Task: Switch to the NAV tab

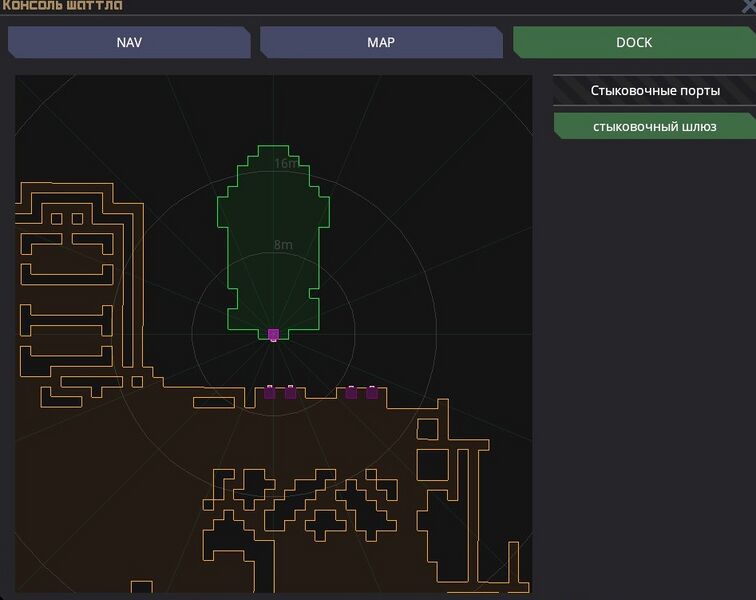Action: click(129, 43)
